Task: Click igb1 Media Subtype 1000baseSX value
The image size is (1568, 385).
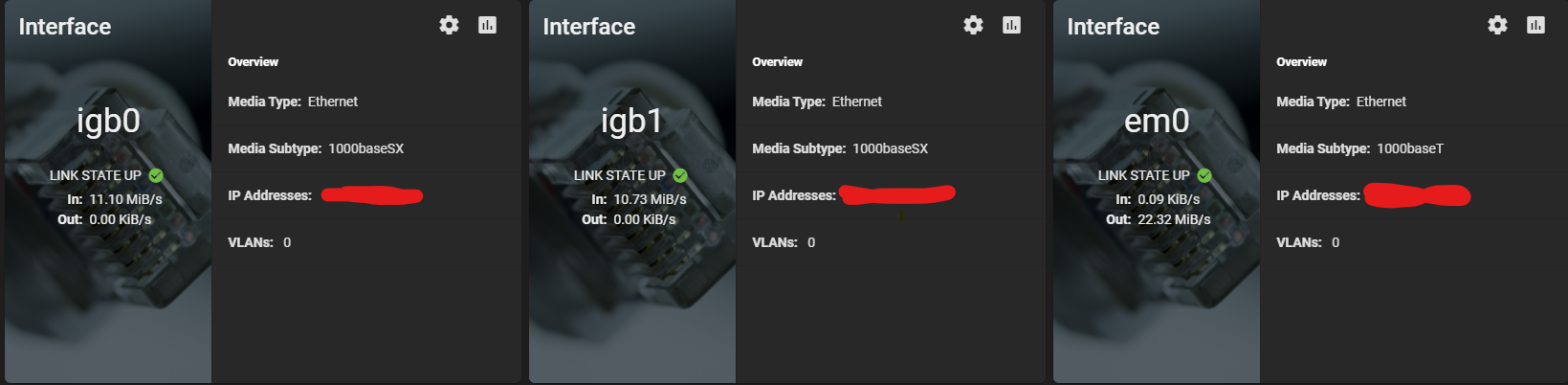Action: tap(890, 148)
